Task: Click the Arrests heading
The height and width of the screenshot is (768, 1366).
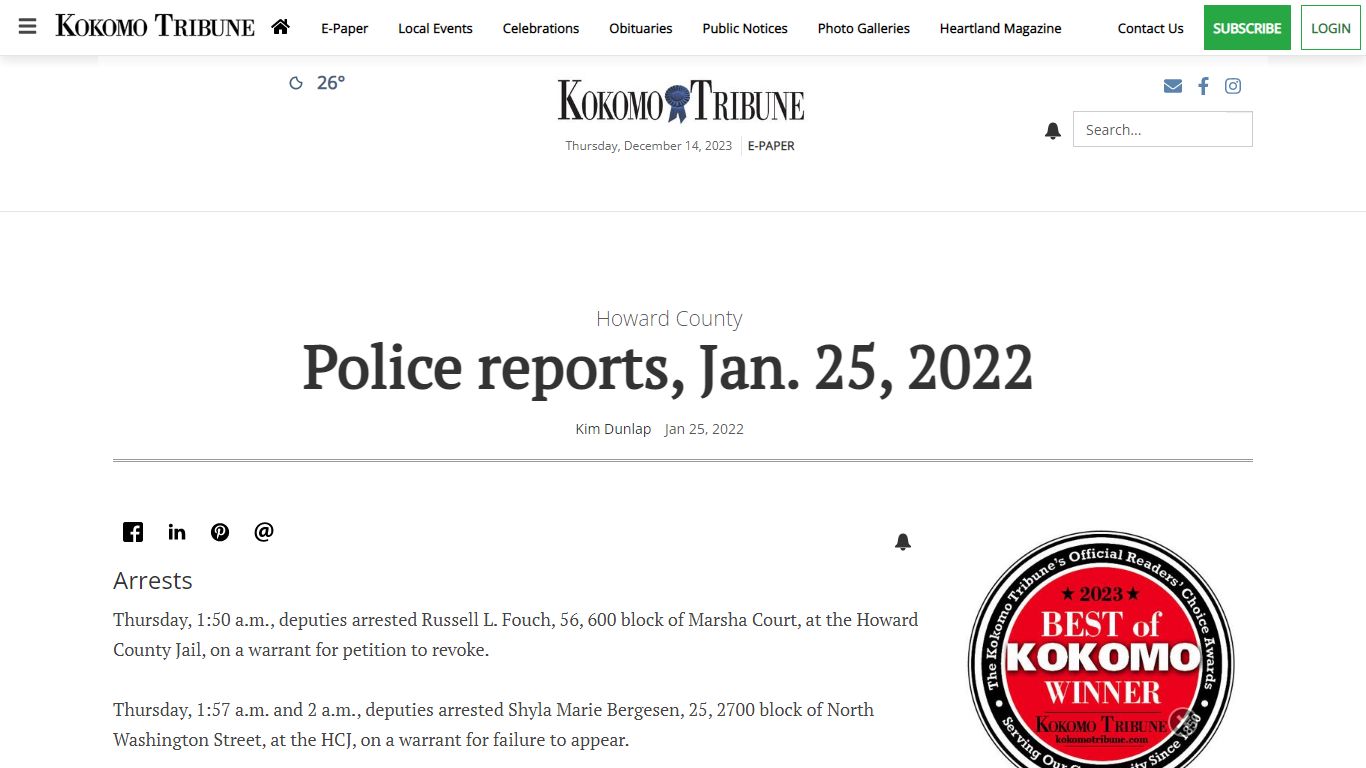Action: 153,581
